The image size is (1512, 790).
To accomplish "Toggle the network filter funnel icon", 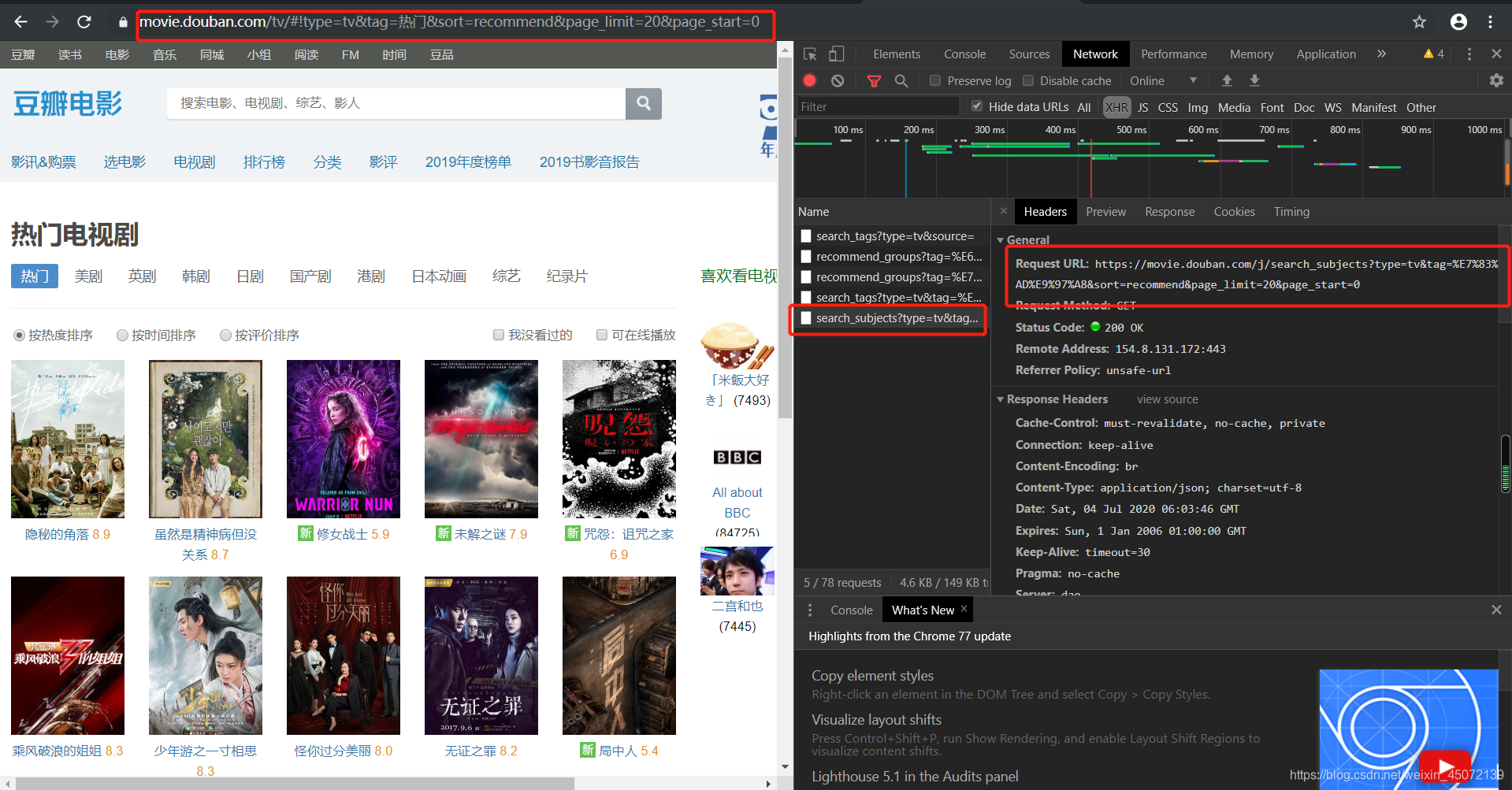I will click(x=874, y=80).
